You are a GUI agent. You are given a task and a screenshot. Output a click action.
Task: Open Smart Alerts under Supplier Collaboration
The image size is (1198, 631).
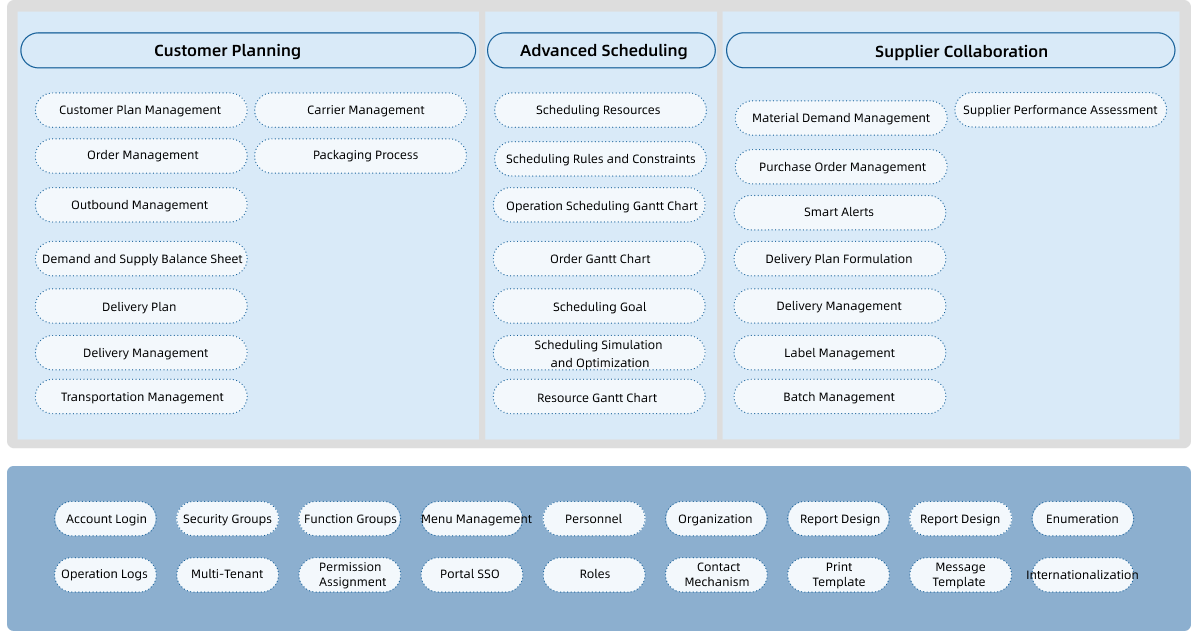[x=840, y=212]
